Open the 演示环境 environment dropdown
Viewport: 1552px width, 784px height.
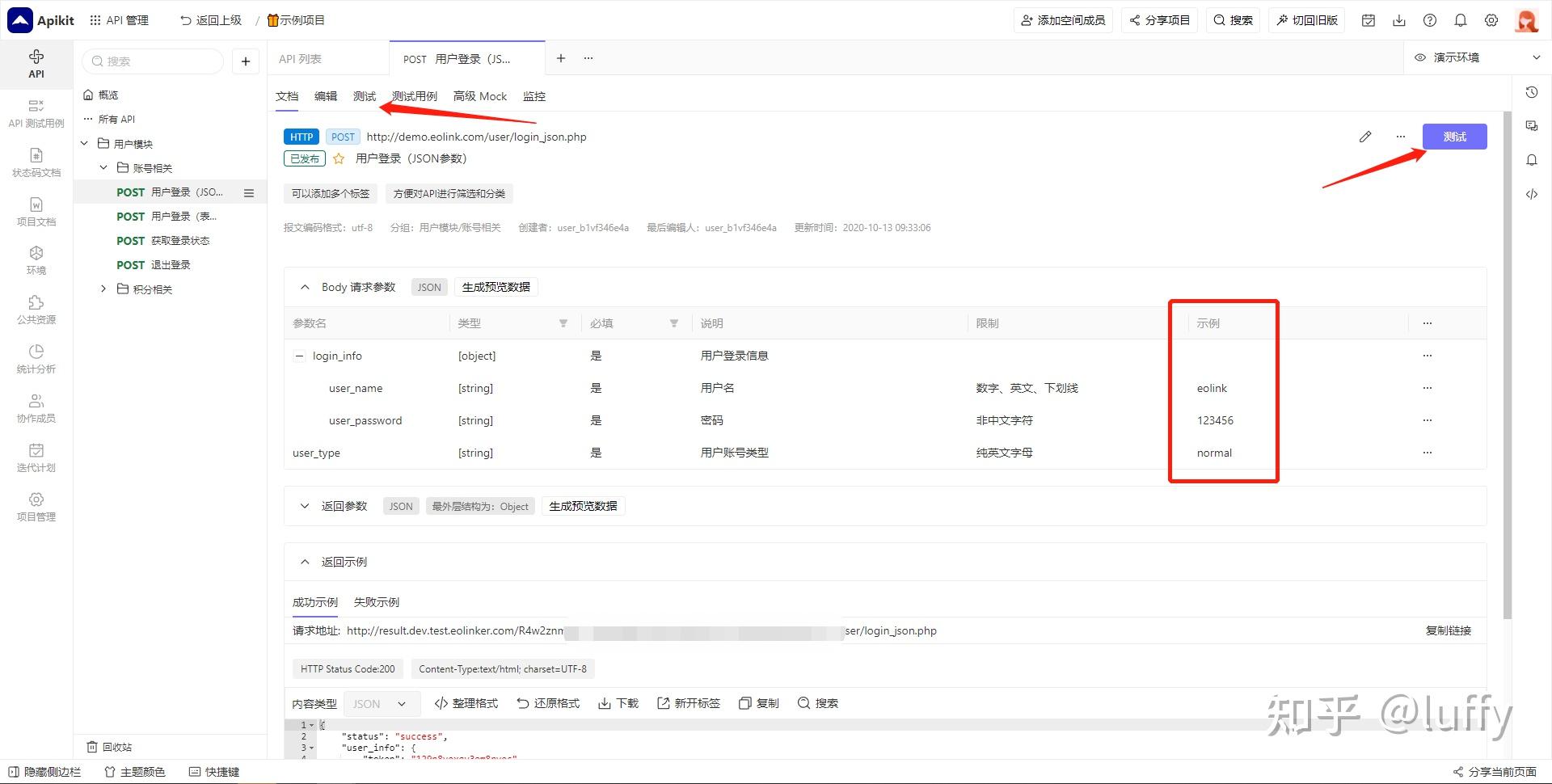point(1478,57)
